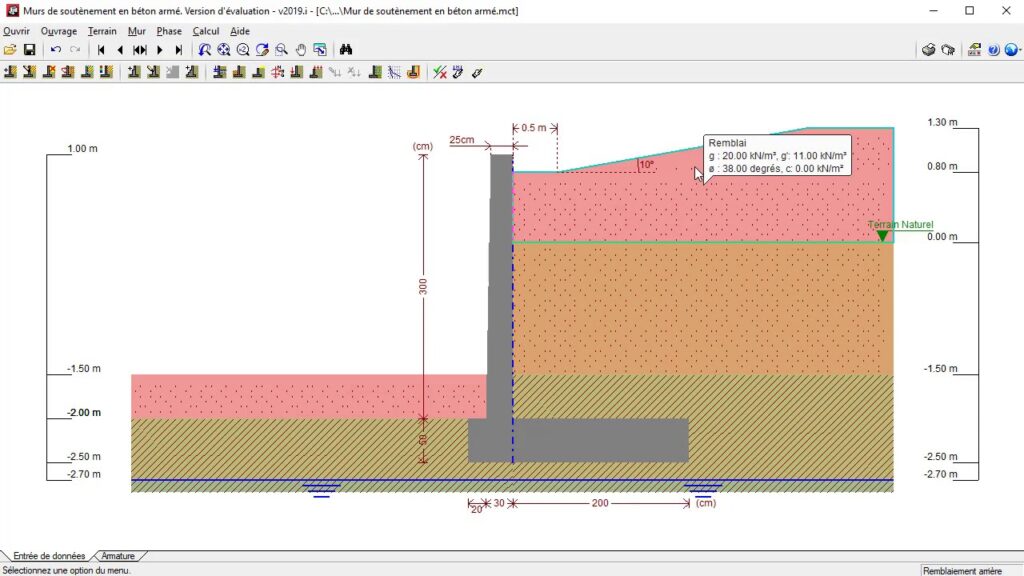Click the 10° slope angle label
The image size is (1024, 576).
646,165
